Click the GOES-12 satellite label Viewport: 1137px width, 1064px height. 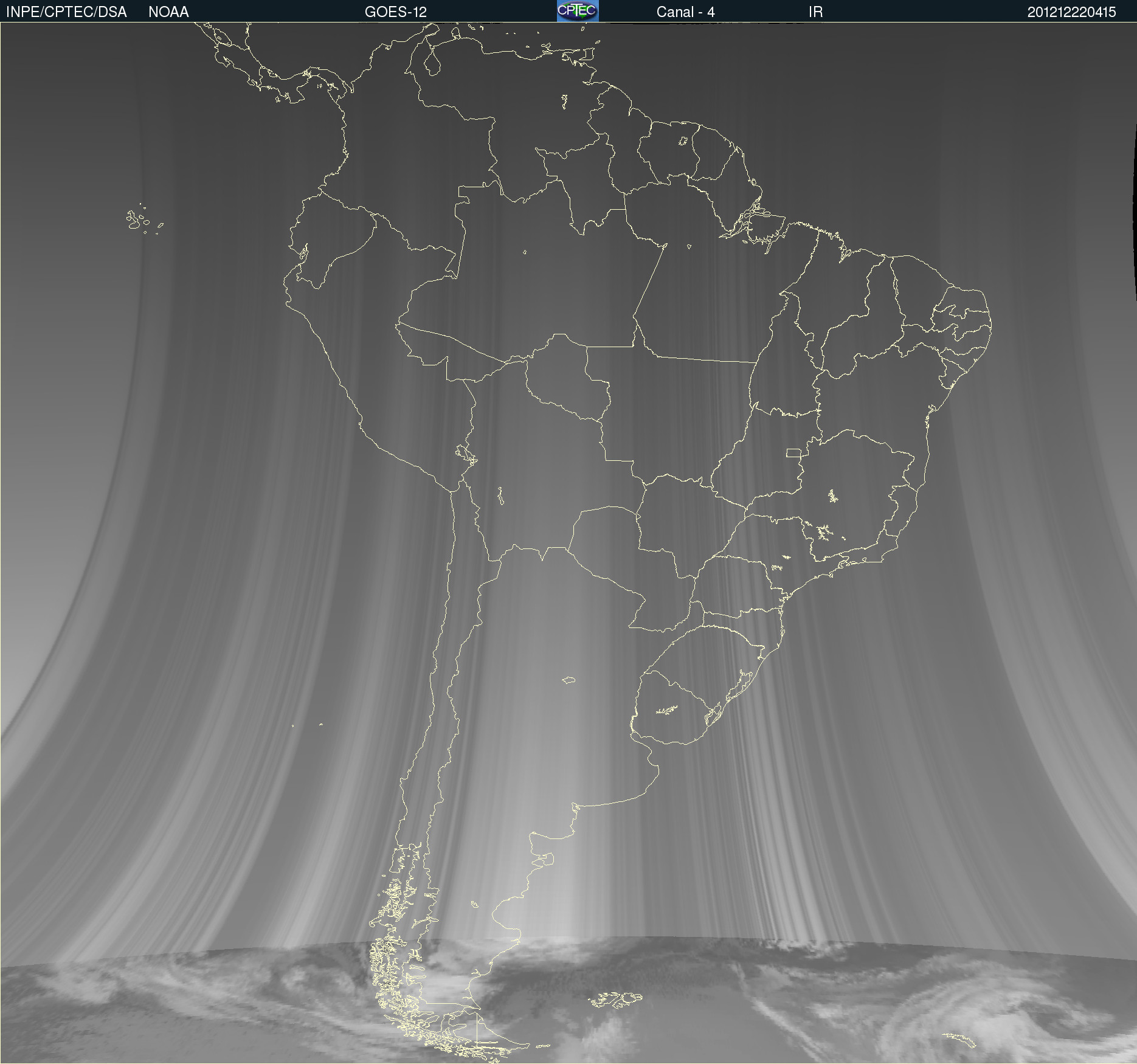tap(396, 12)
